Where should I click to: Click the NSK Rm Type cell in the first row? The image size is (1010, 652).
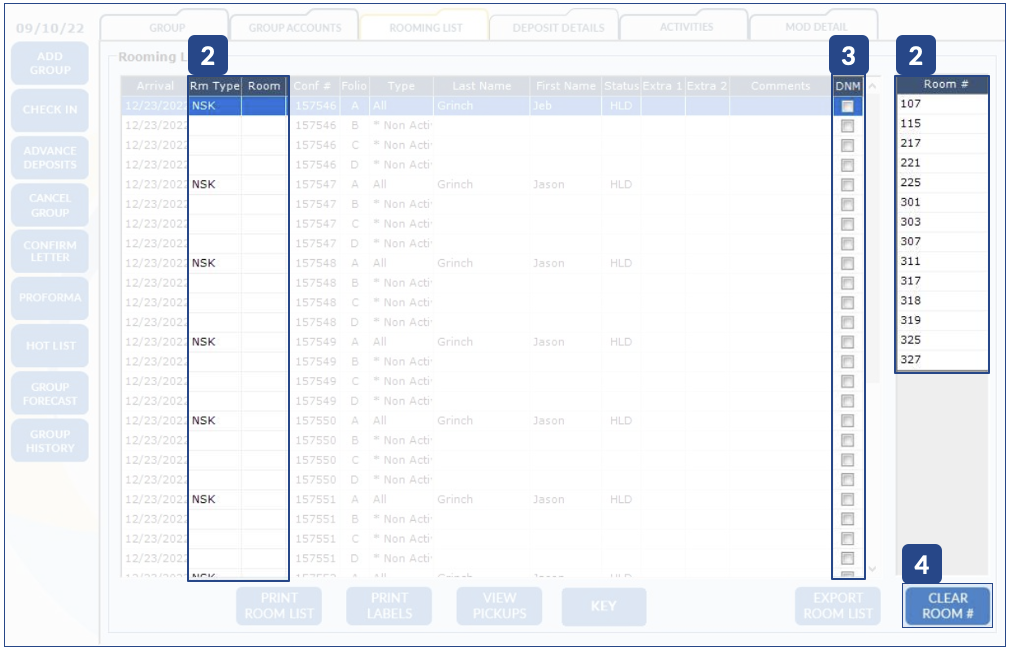[x=214, y=105]
